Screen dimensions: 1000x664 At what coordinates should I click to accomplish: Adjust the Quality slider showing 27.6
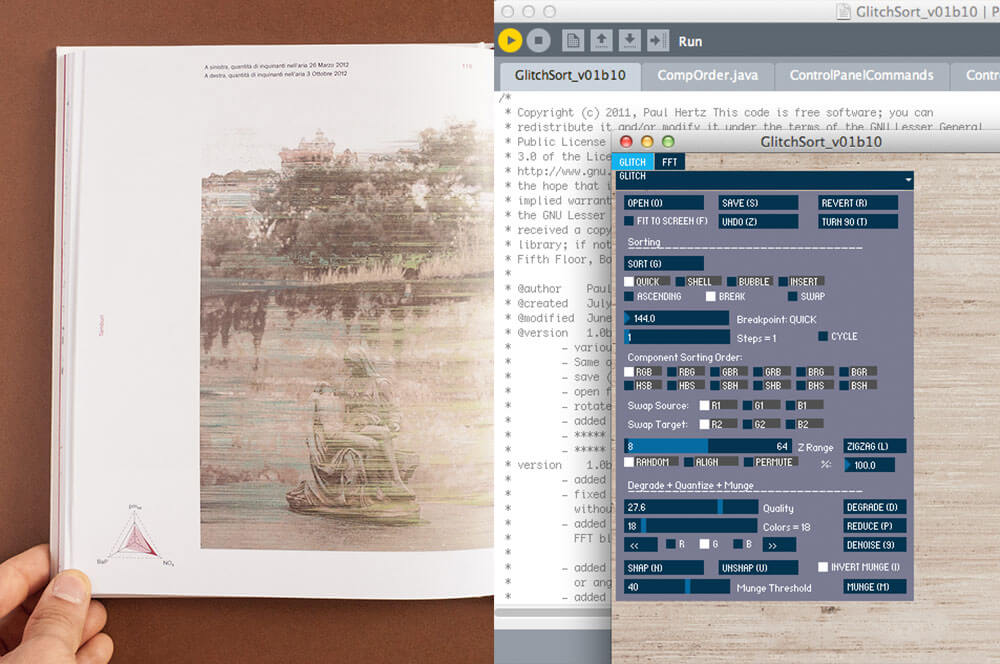pos(691,507)
